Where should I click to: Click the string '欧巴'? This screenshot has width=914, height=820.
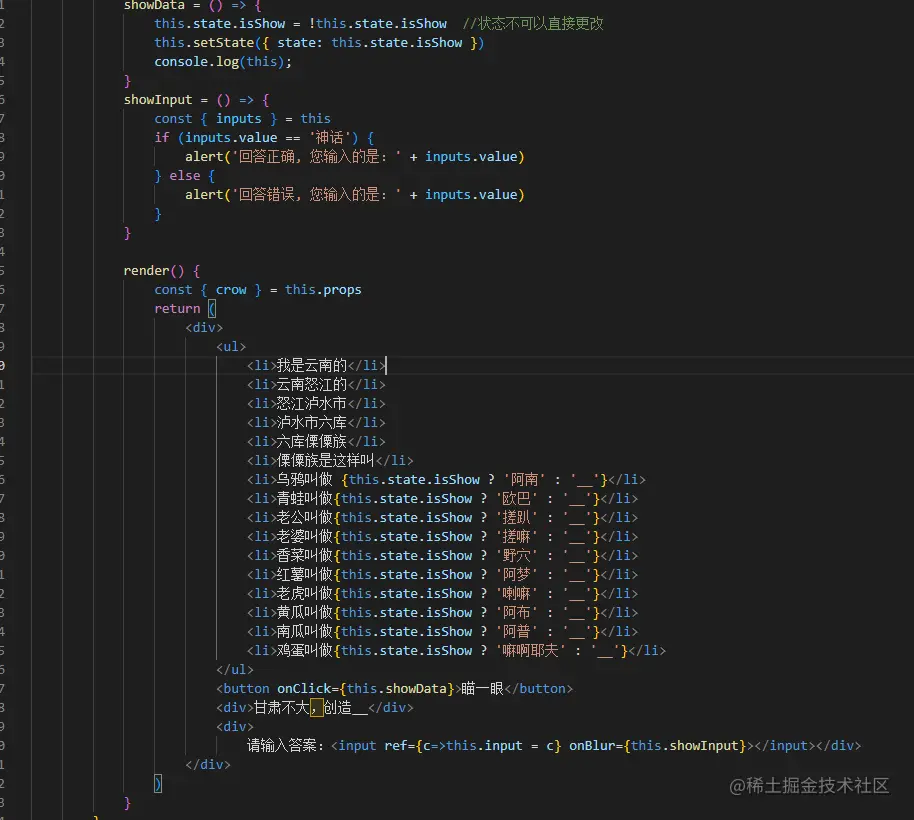516,499
